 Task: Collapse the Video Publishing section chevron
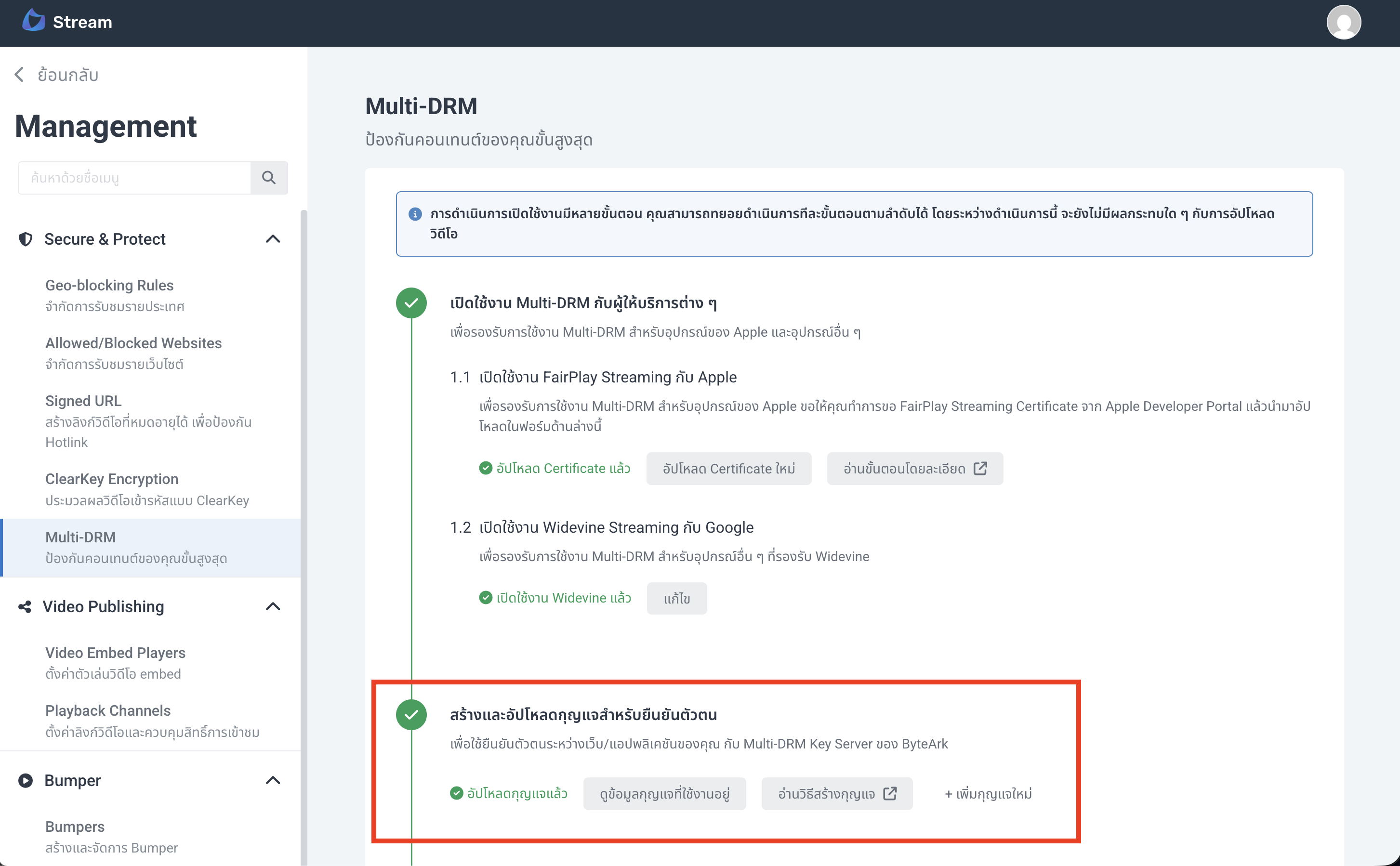(x=273, y=606)
